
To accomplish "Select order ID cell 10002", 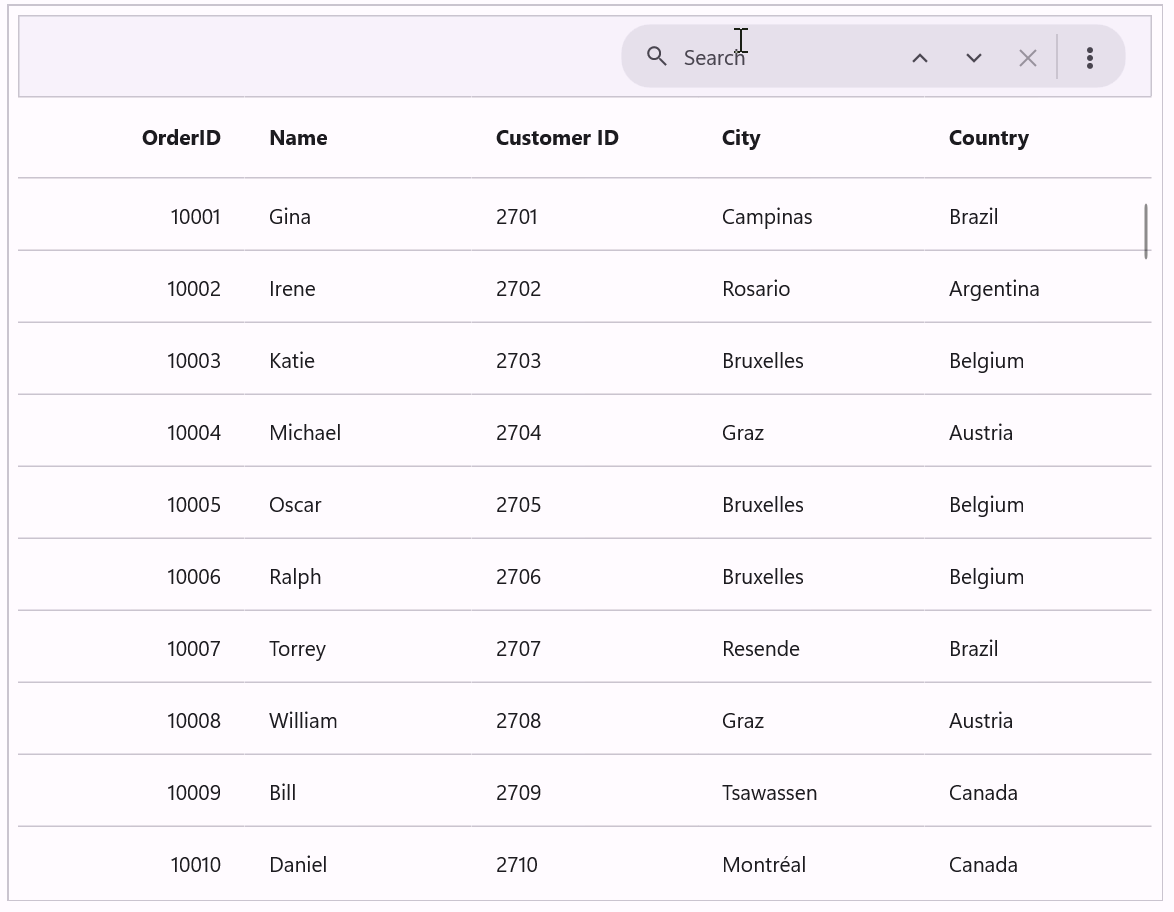I will click(194, 289).
